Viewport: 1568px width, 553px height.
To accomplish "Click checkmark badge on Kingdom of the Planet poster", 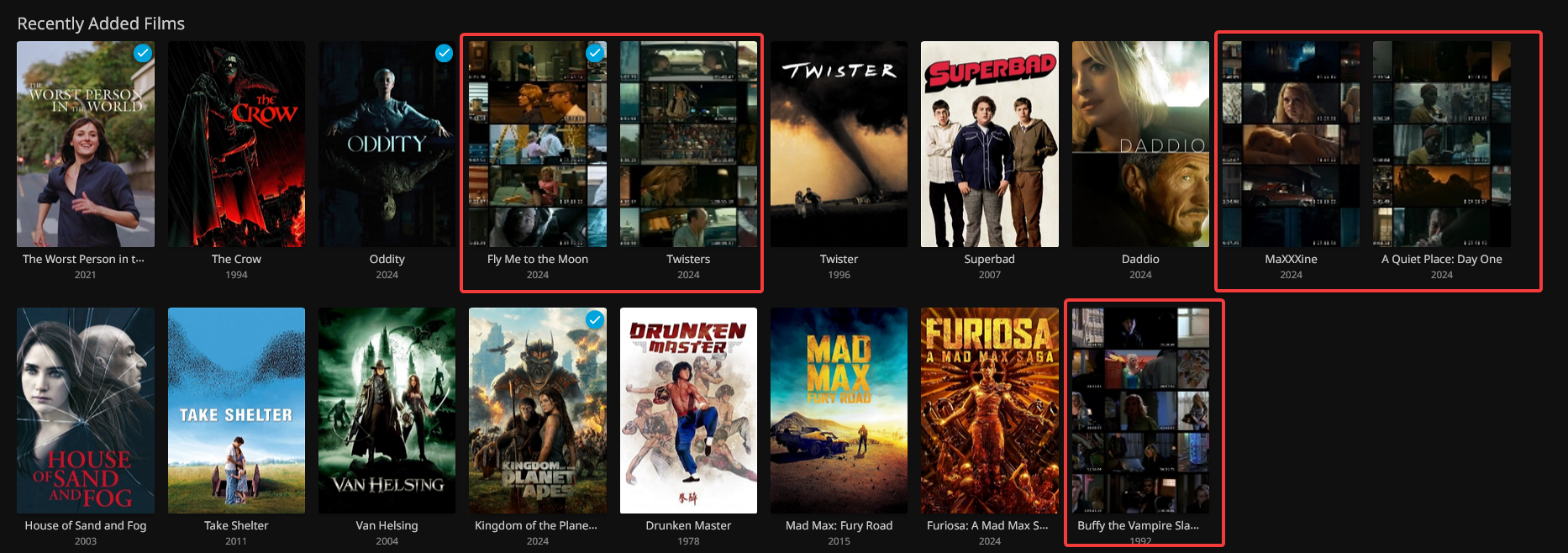I will coord(595,319).
